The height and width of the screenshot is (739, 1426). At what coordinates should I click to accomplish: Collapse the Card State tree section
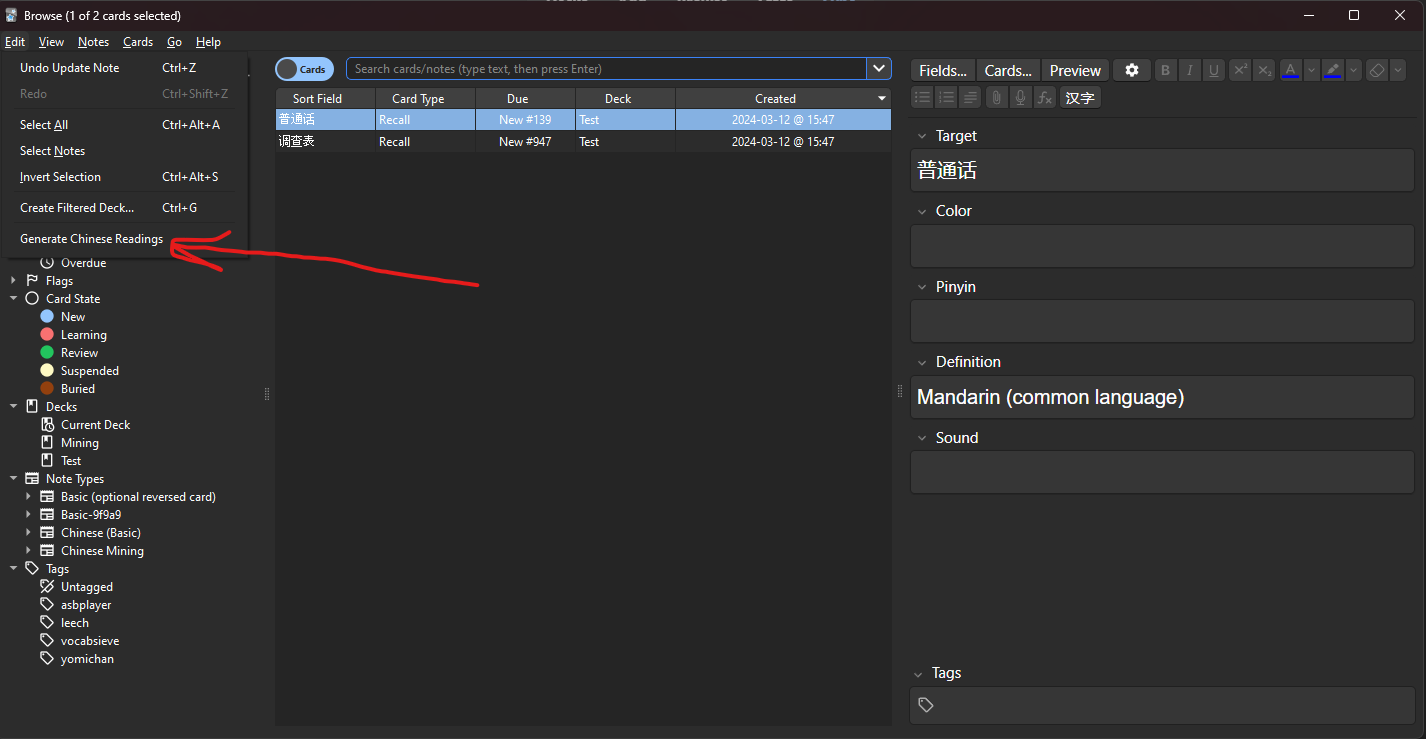coord(14,299)
